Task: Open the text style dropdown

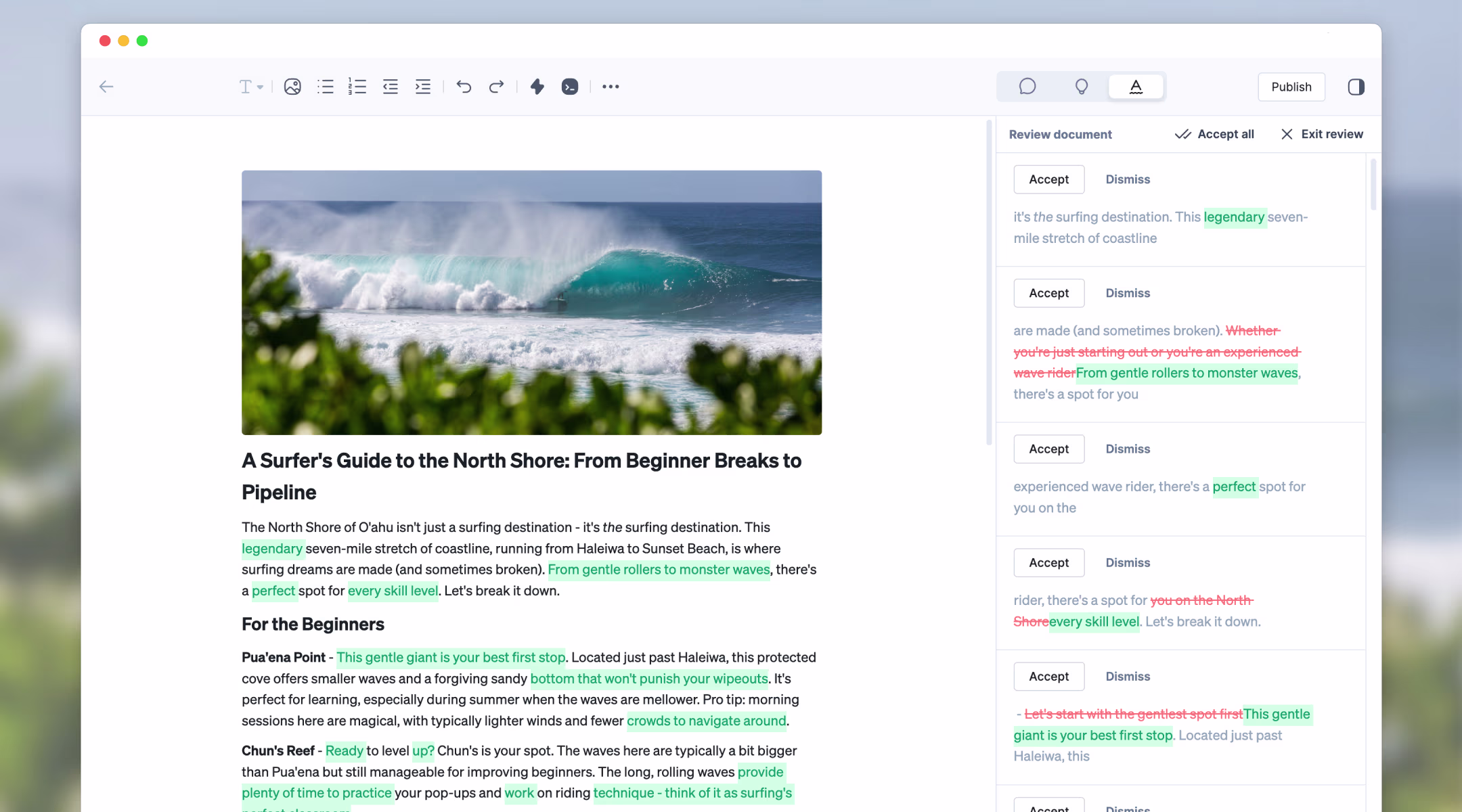Action: click(251, 87)
